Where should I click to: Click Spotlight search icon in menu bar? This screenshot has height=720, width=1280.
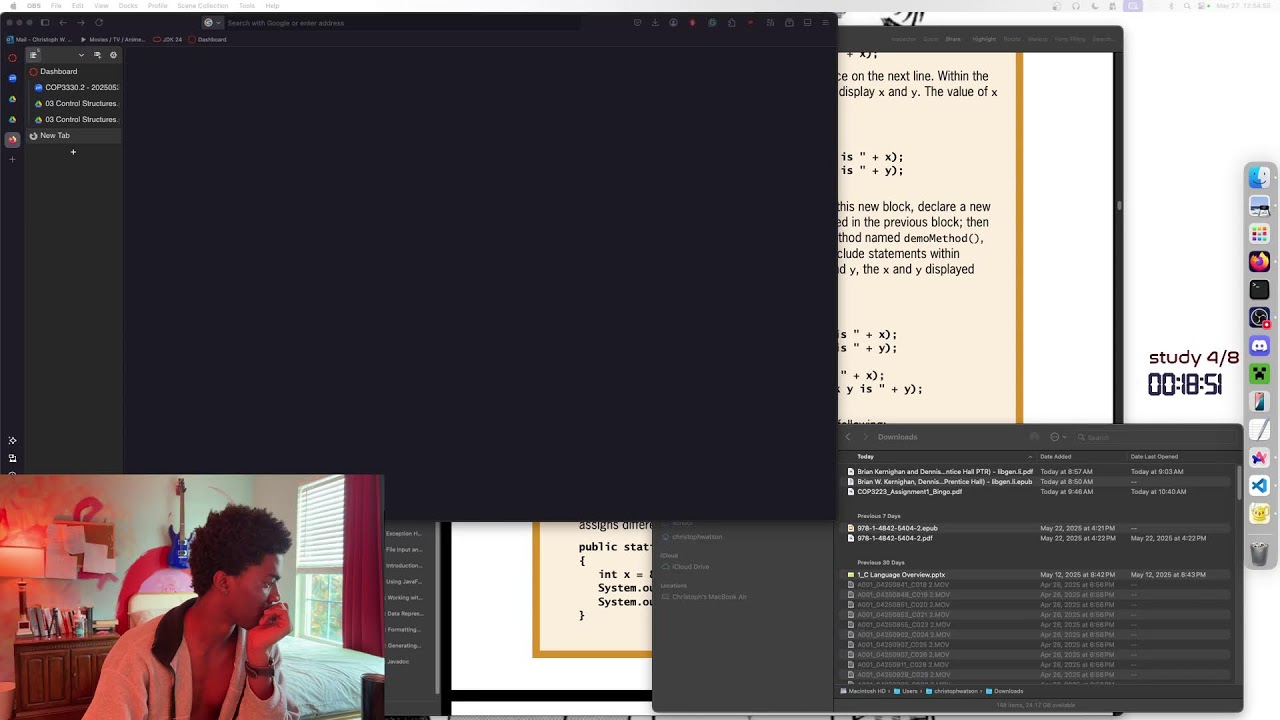click(x=1186, y=6)
